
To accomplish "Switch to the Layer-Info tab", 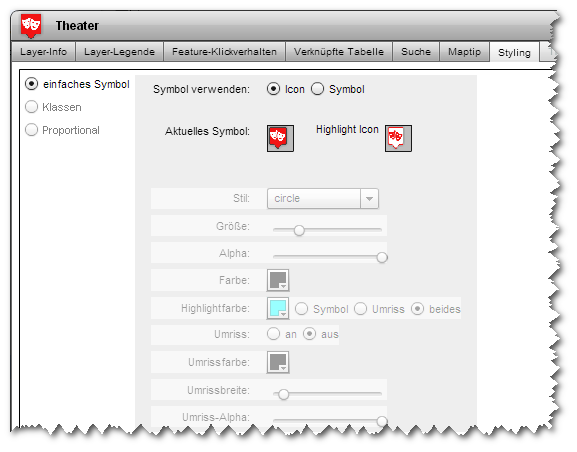I will coord(44,52).
